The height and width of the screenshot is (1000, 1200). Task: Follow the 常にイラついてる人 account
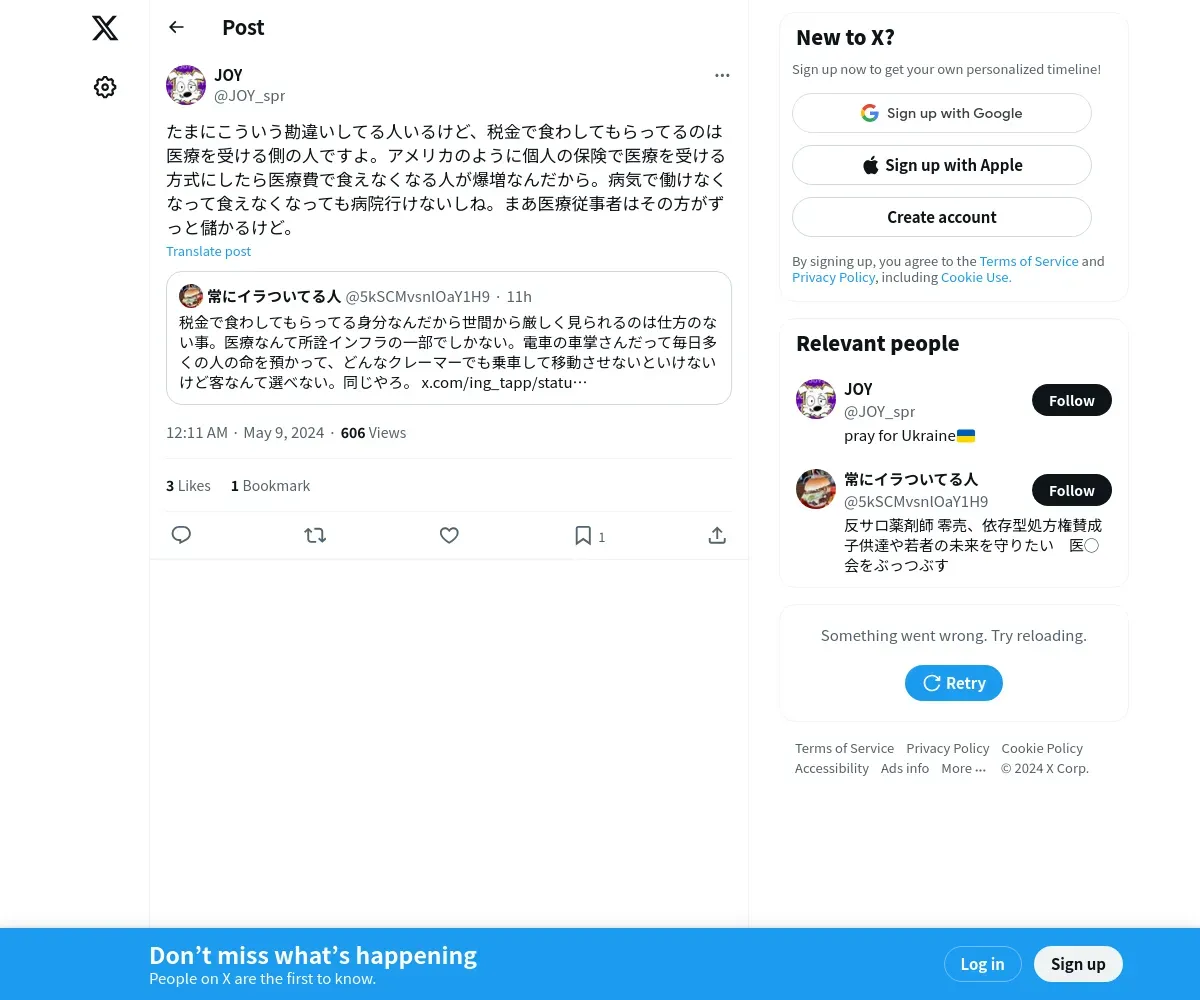tap(1072, 490)
